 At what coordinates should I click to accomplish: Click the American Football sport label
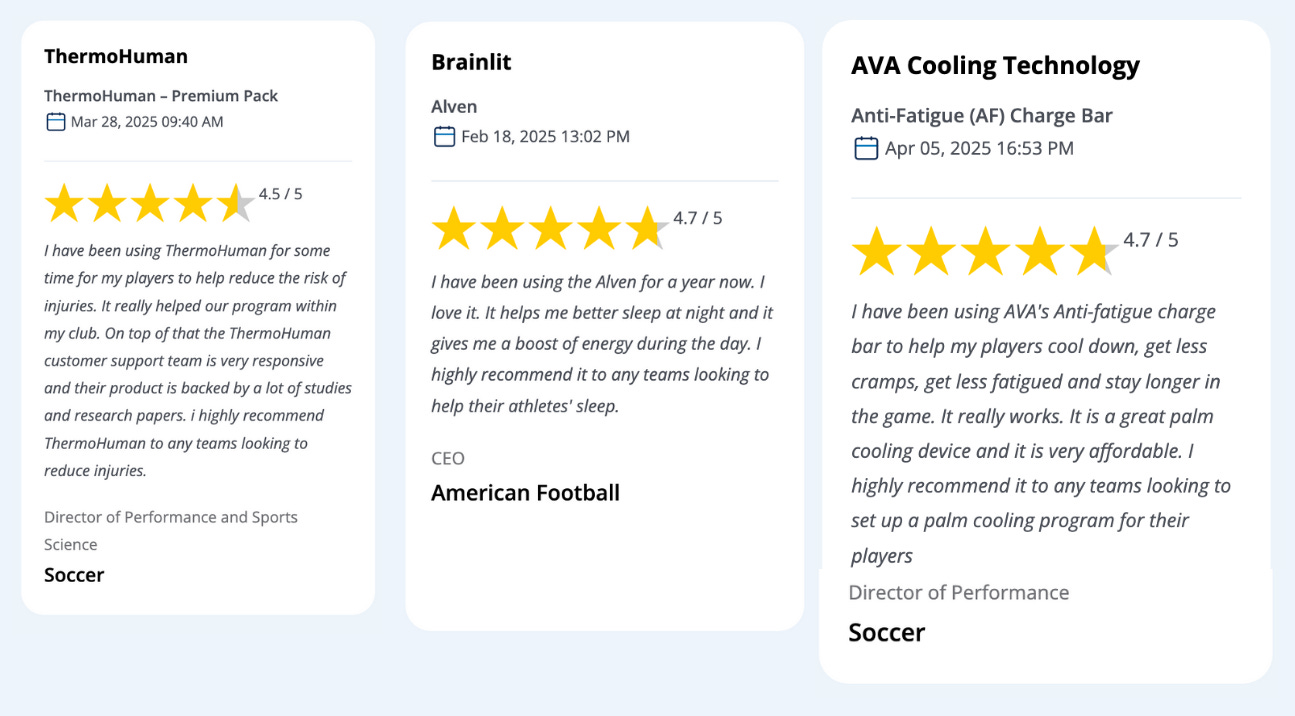(x=525, y=493)
